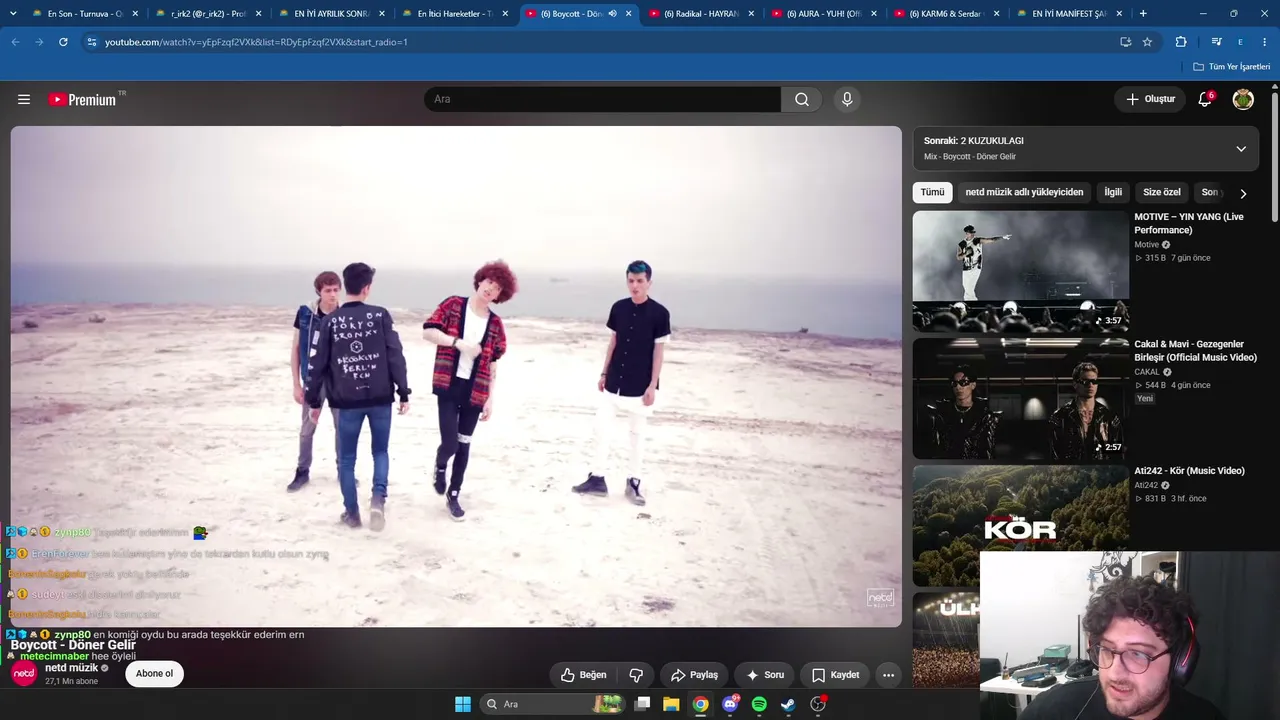Open the YouTube guide hamburger menu
This screenshot has height=720, width=1280.
[24, 99]
